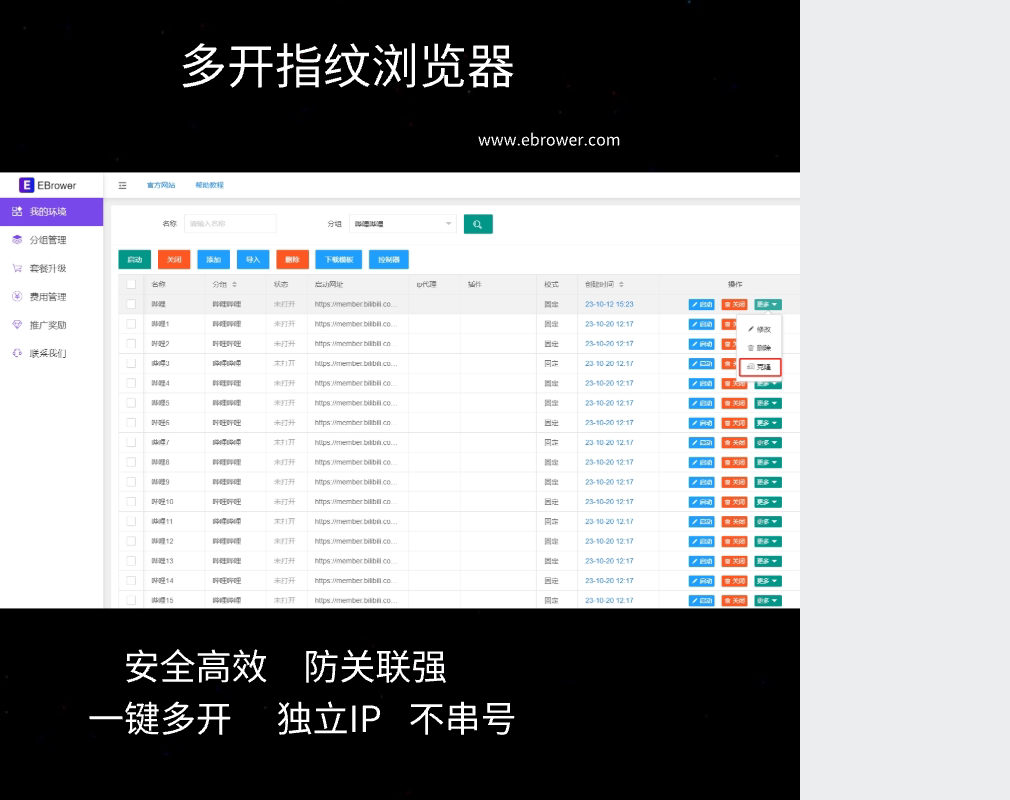Click blue 启动 button in row 哔哩1
Screen dimensions: 1010x800
coord(701,324)
